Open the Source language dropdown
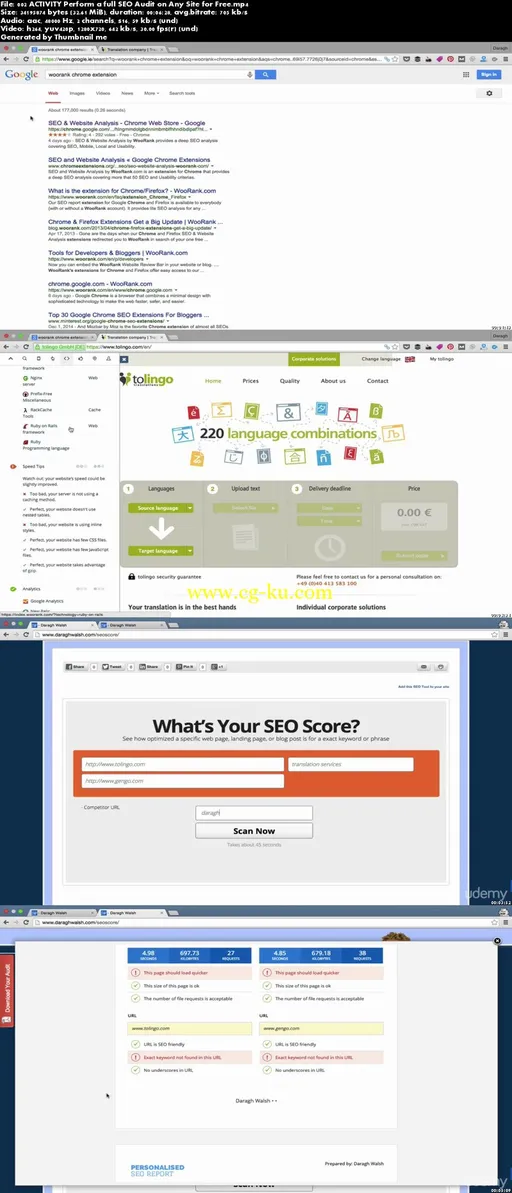This screenshot has height=1193, width=512. [x=161, y=507]
